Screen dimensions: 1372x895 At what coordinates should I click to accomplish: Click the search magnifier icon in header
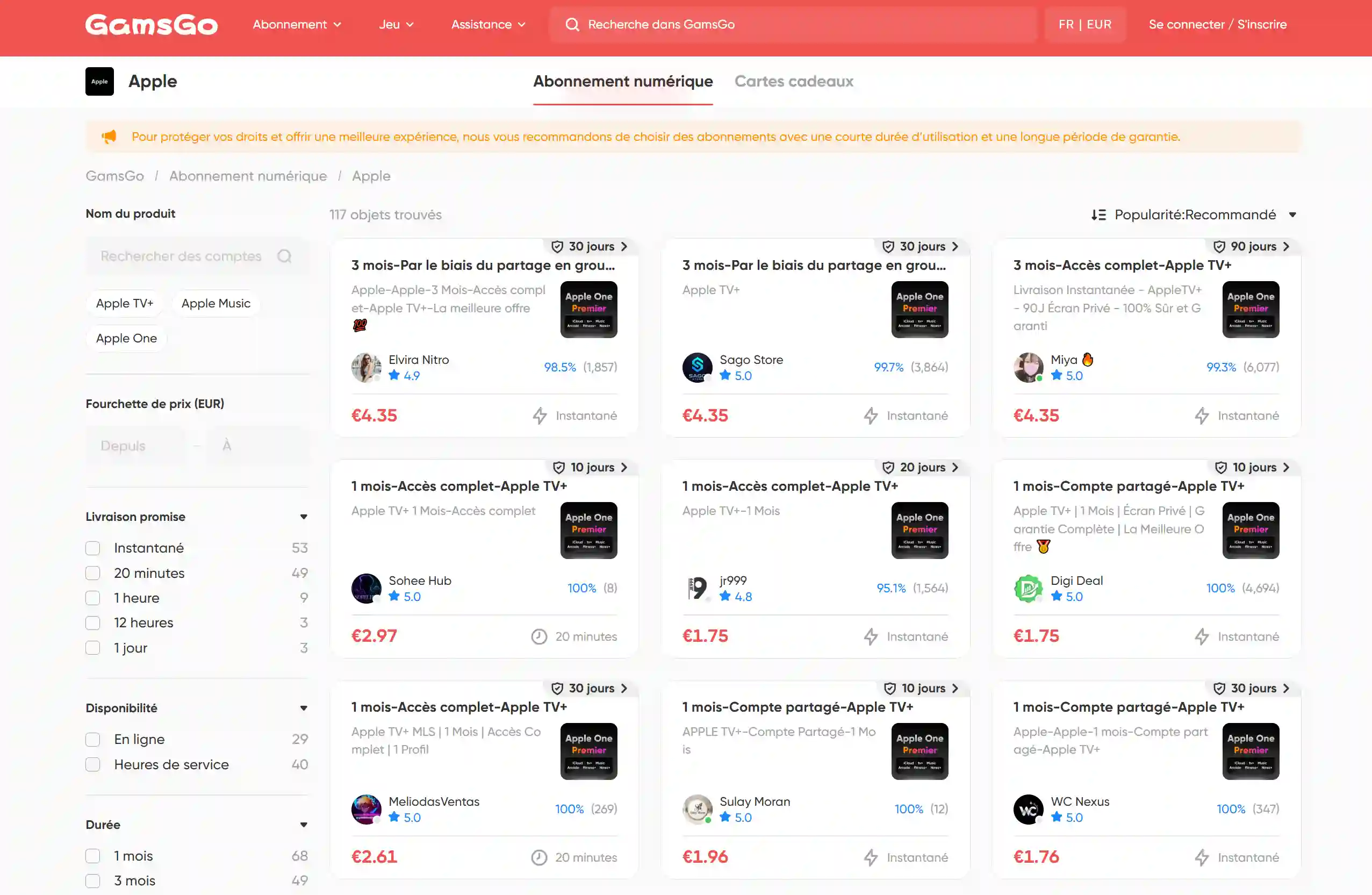[572, 24]
